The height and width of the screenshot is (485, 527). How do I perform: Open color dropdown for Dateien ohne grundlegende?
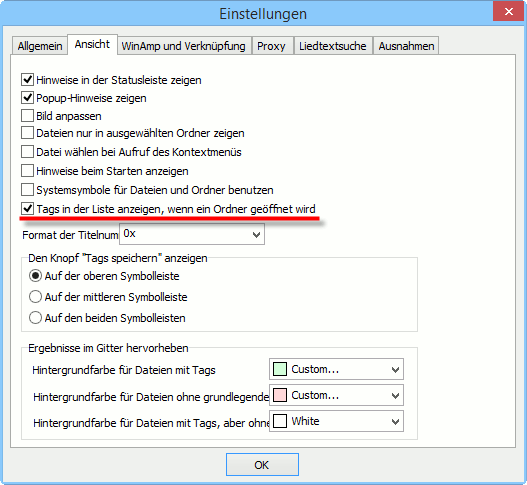click(336, 396)
